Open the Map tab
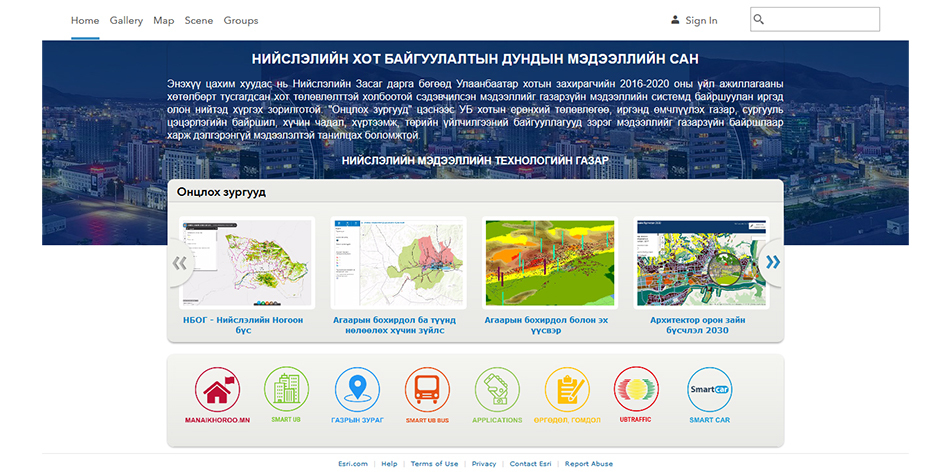This screenshot has height=475, width=950. 163,20
